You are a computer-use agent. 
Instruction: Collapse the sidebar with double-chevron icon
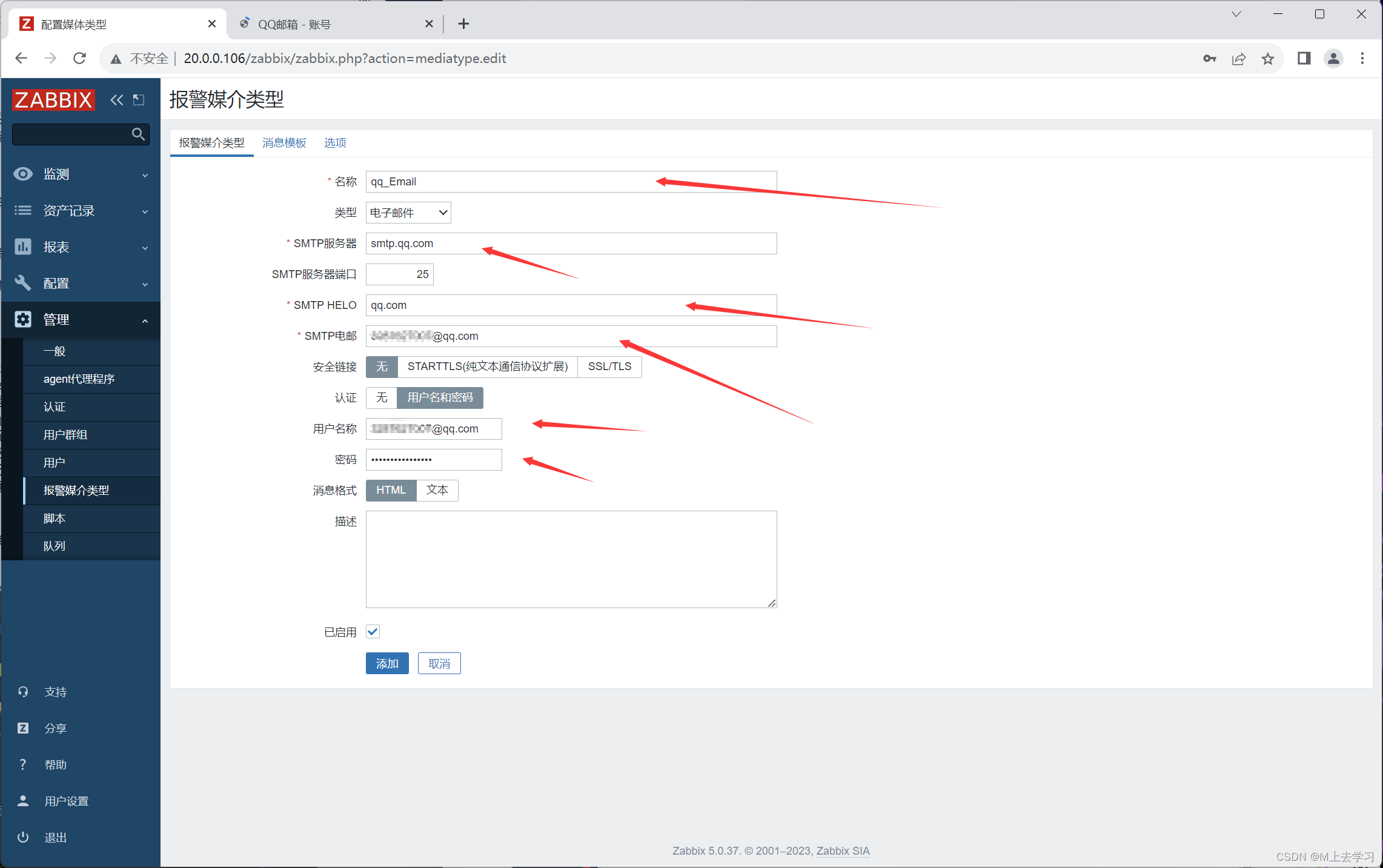coord(116,100)
